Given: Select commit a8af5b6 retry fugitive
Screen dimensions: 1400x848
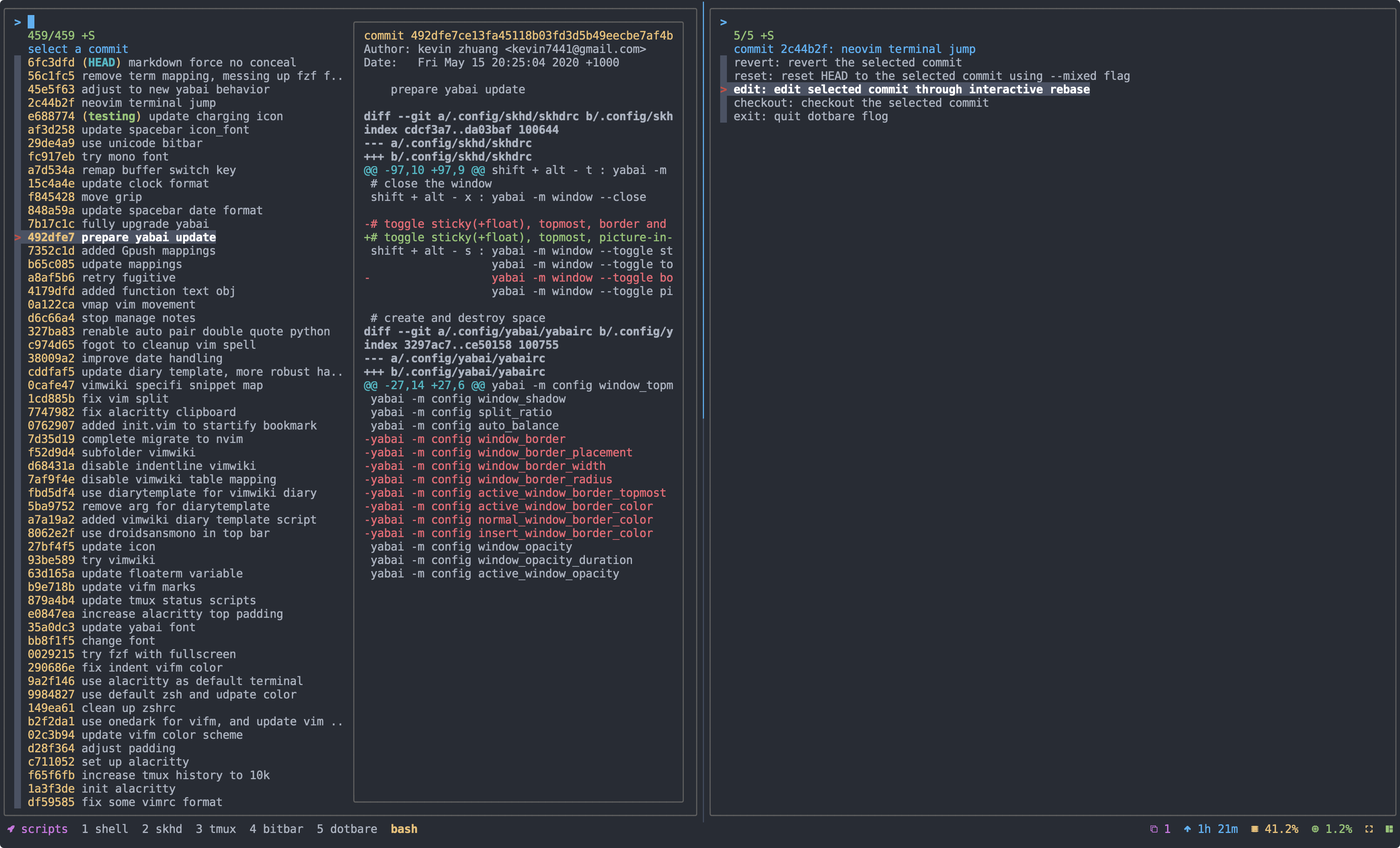Looking at the screenshot, I should tap(102, 278).
